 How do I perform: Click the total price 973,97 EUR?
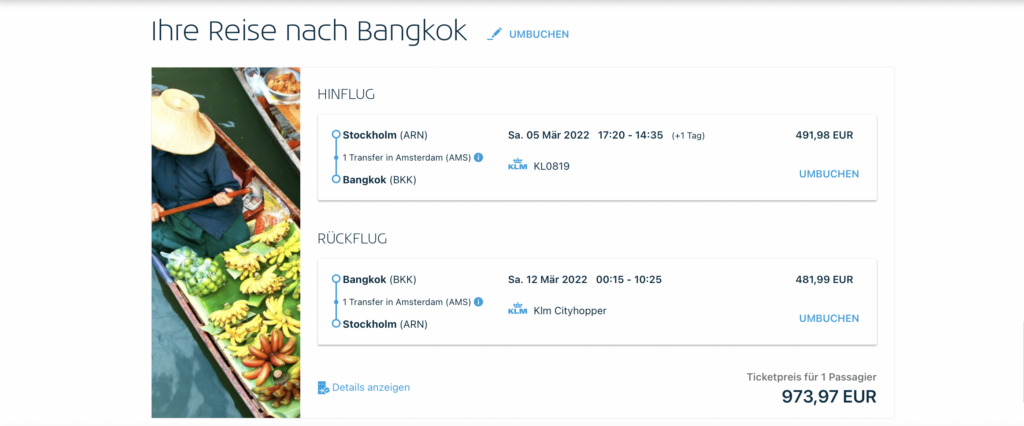point(828,397)
